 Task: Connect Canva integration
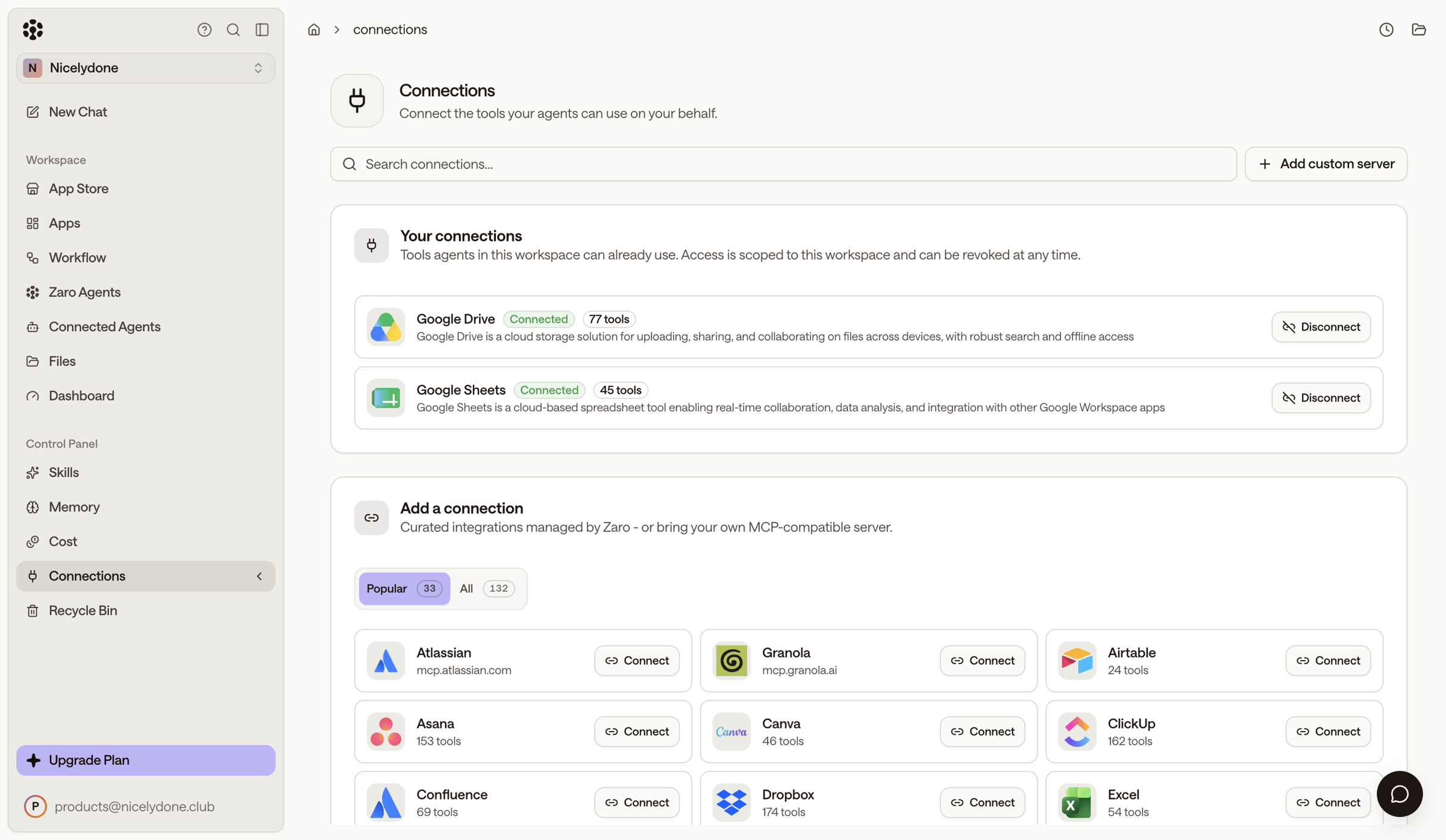pos(983,732)
